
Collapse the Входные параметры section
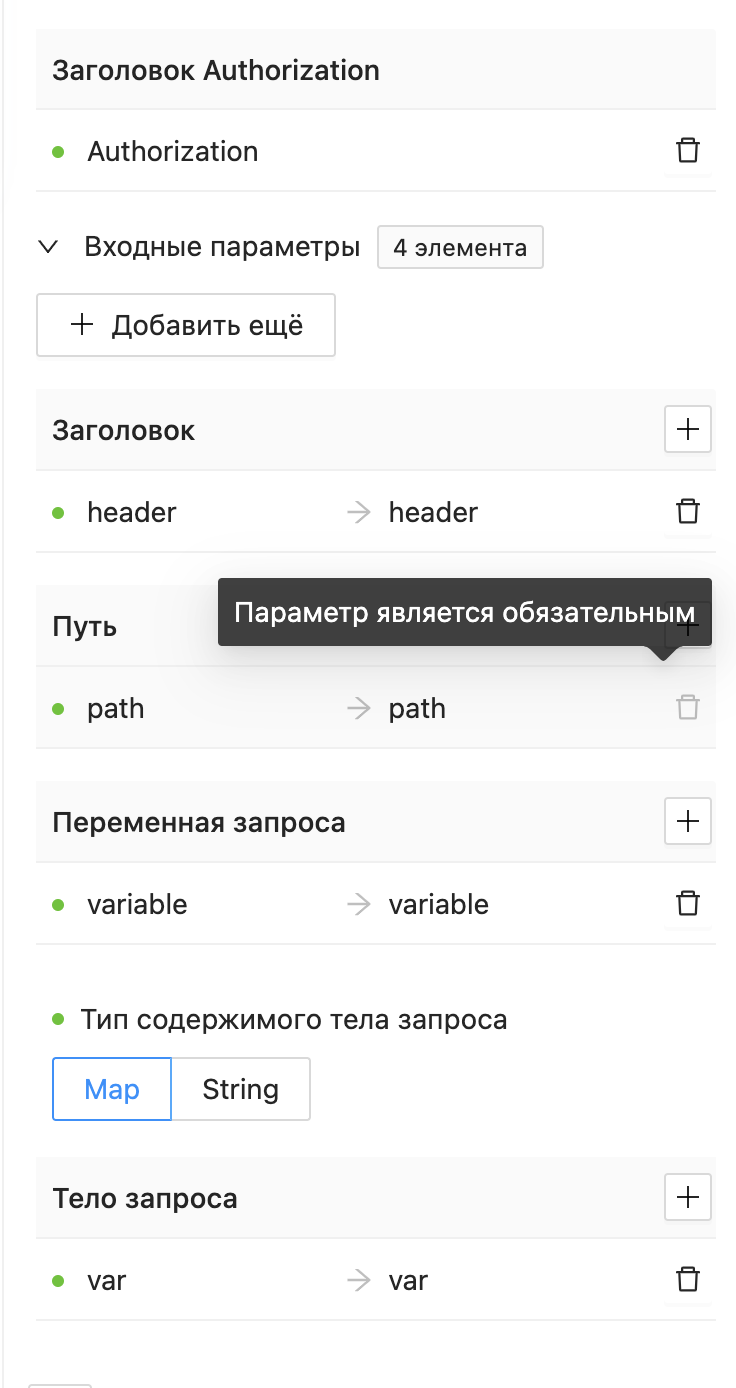[x=47, y=247]
